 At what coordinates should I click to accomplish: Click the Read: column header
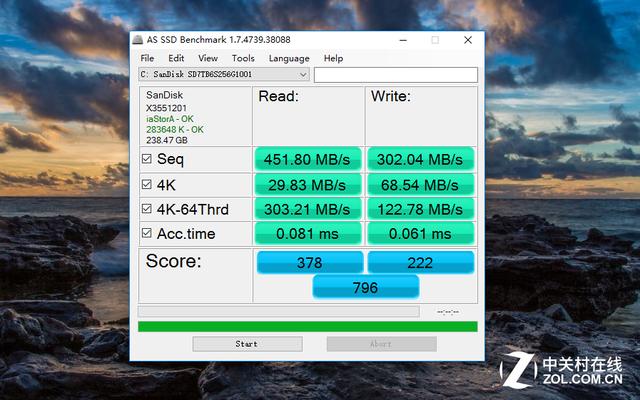279,96
